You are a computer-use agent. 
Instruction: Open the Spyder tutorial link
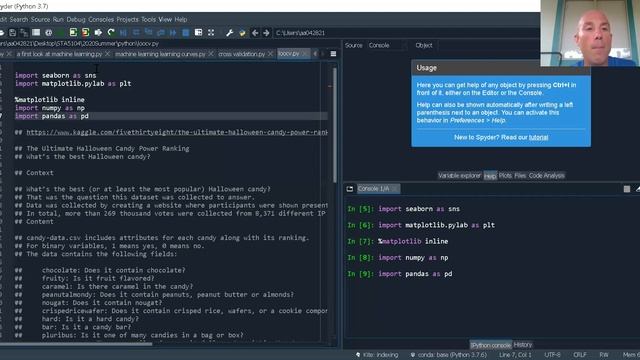(x=538, y=138)
